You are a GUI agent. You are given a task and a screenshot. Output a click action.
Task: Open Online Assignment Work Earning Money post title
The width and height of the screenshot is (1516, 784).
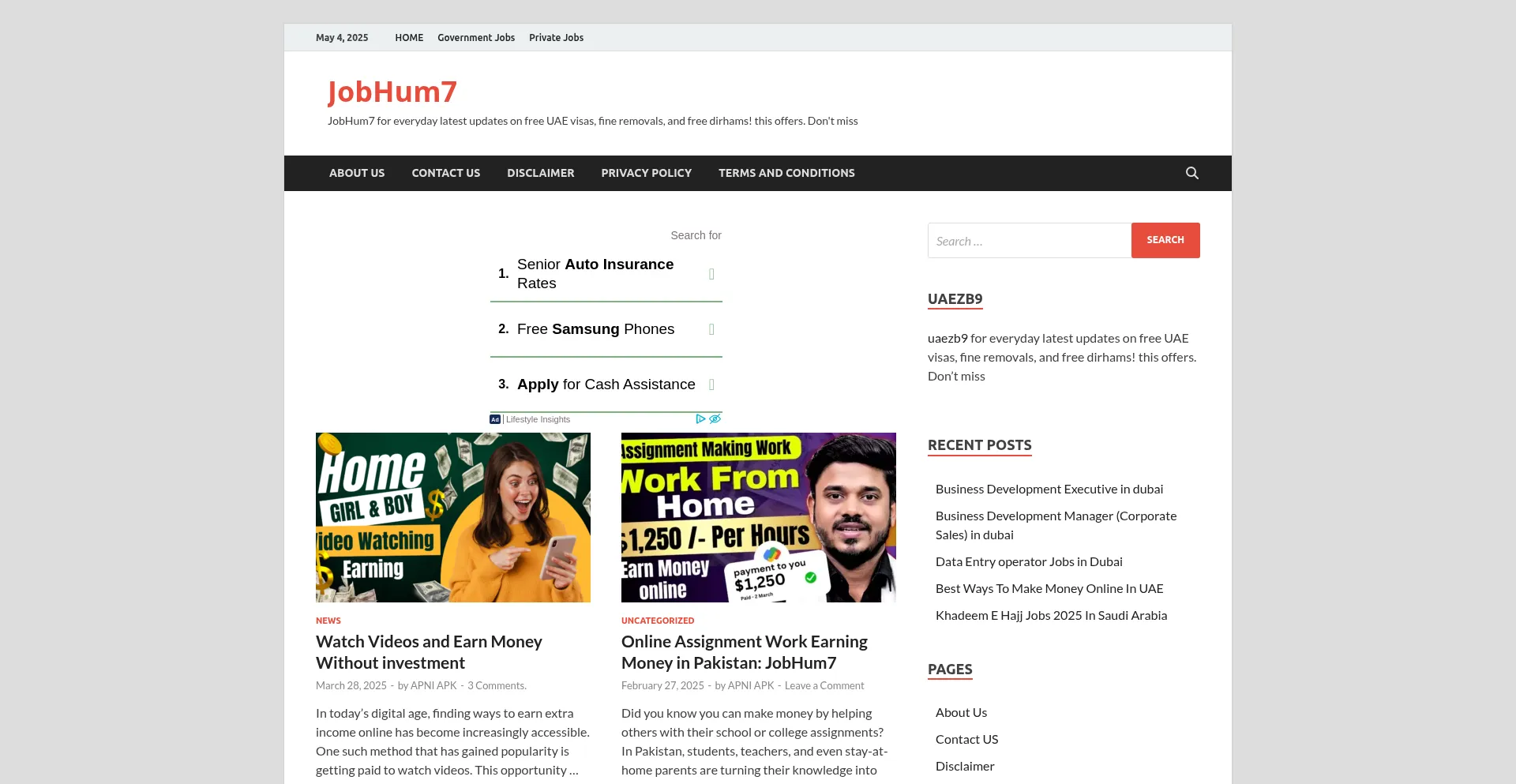click(x=744, y=652)
